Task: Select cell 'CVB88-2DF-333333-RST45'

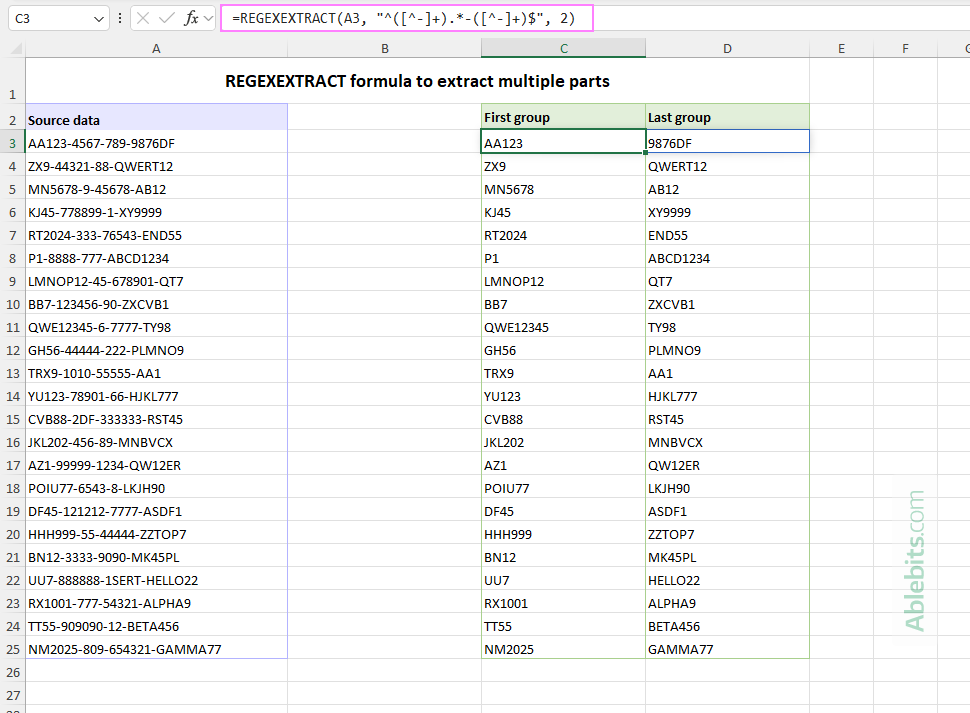Action: tap(157, 419)
